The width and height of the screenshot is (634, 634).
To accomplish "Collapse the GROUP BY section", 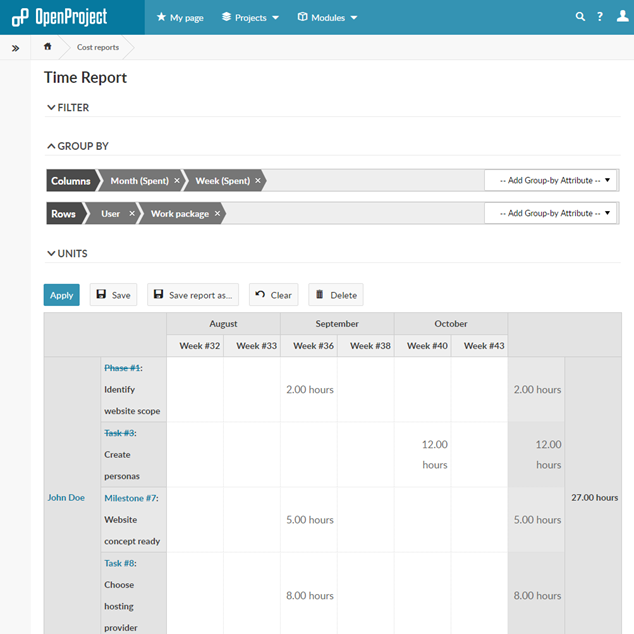I will 78,146.
